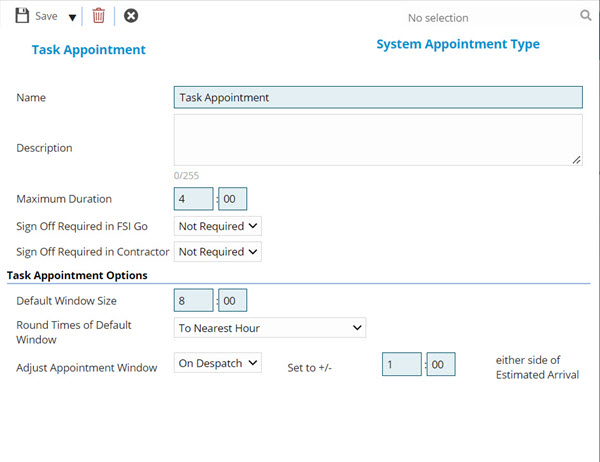The height and width of the screenshot is (462, 600).
Task: Click the red trash delete icon
Action: pos(98,16)
